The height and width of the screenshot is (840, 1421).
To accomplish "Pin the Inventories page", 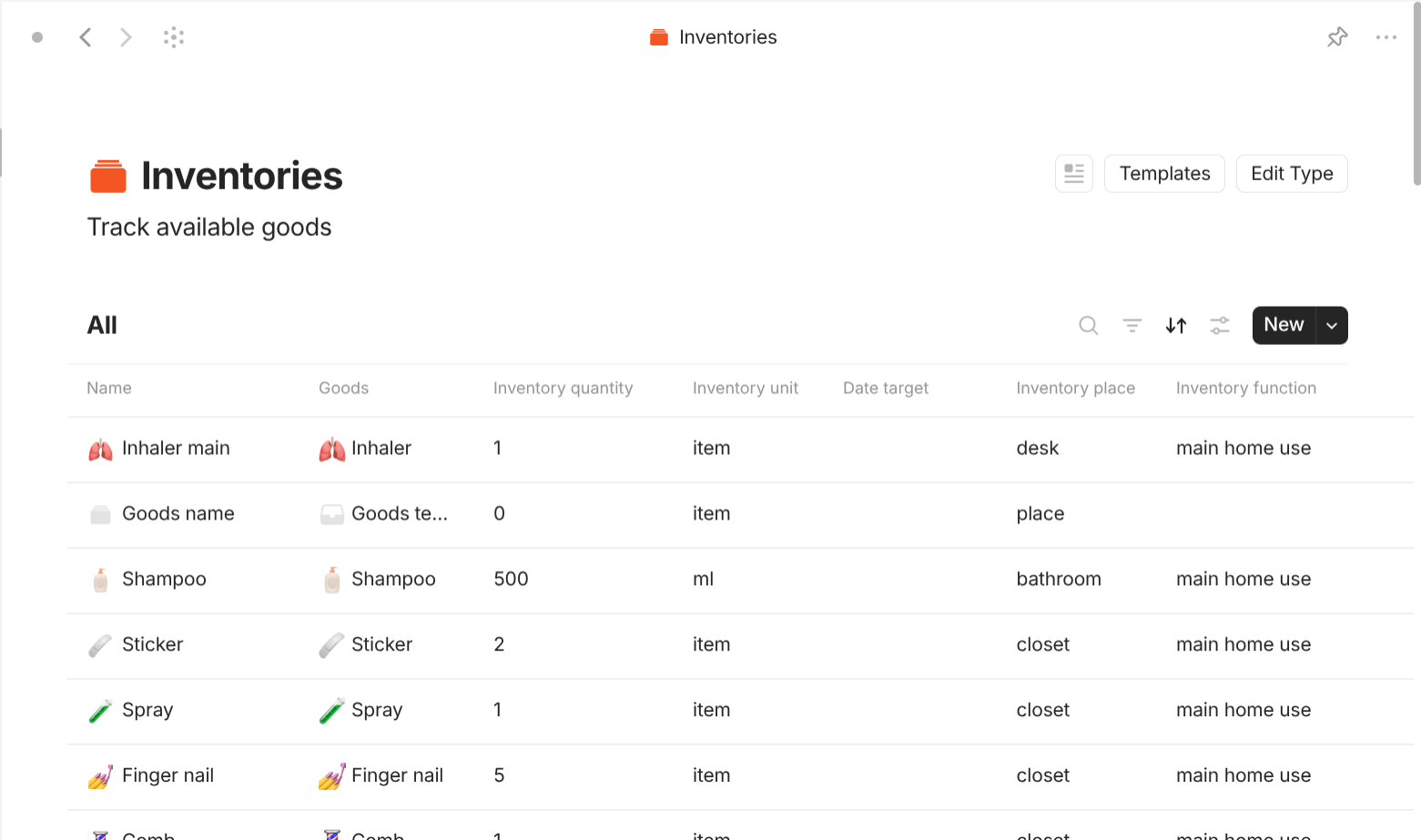I will (1337, 36).
